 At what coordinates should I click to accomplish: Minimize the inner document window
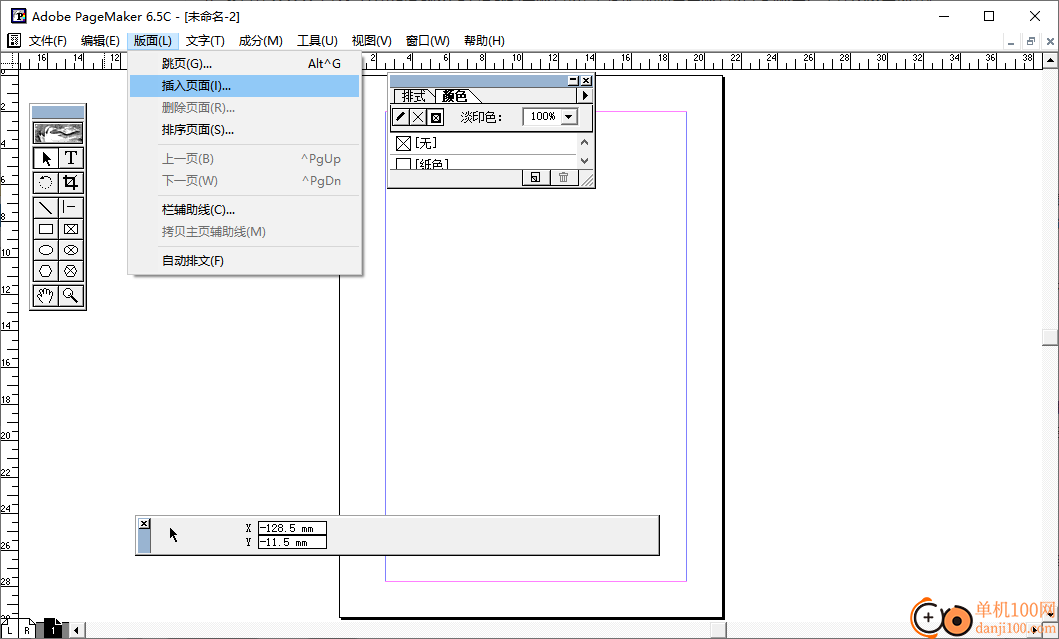pos(1011,41)
